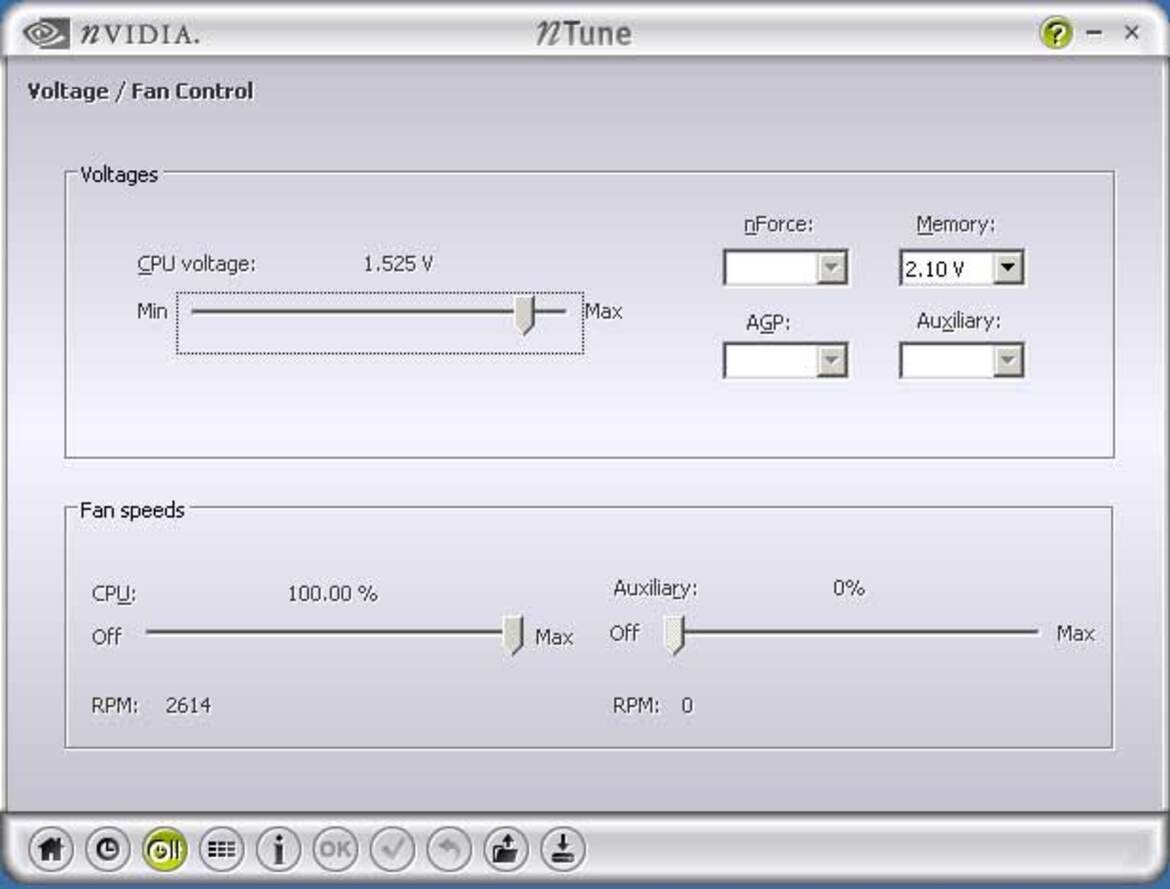Open the clock timing settings icon
This screenshot has height=889, width=1170.
(107, 849)
